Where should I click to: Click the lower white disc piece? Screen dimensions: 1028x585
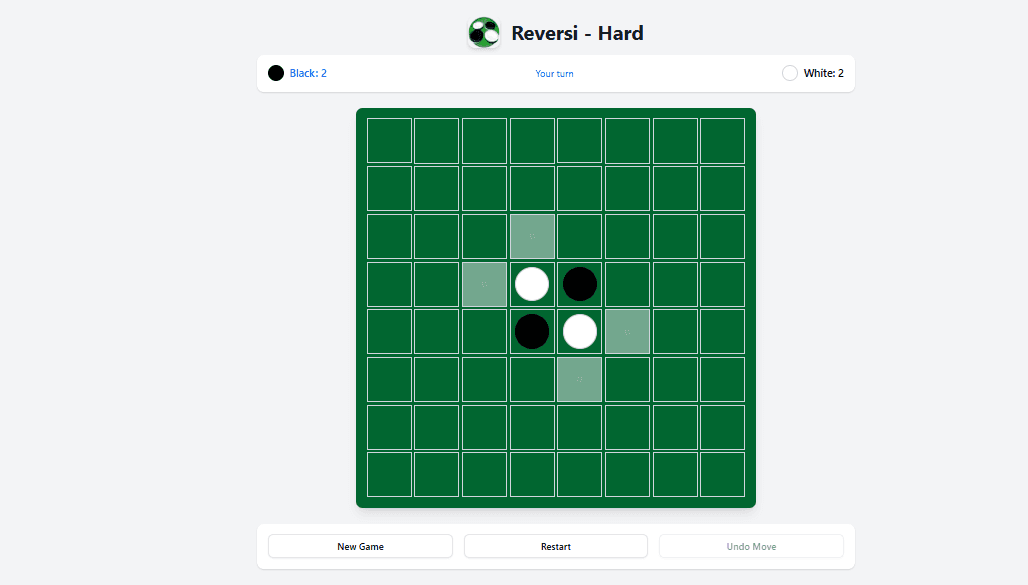click(579, 331)
